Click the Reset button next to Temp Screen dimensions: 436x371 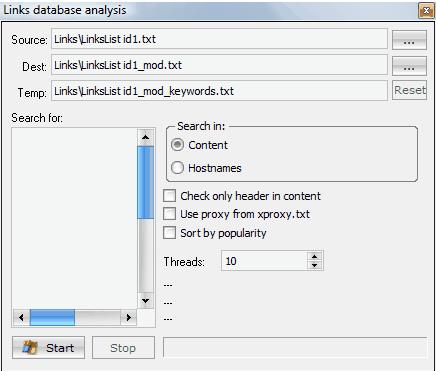coord(409,90)
